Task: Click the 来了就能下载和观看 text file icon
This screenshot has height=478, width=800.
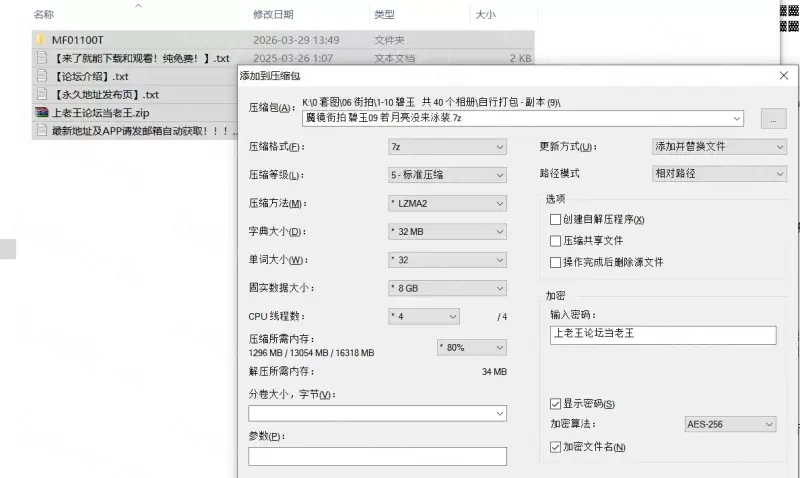Action: 42,58
